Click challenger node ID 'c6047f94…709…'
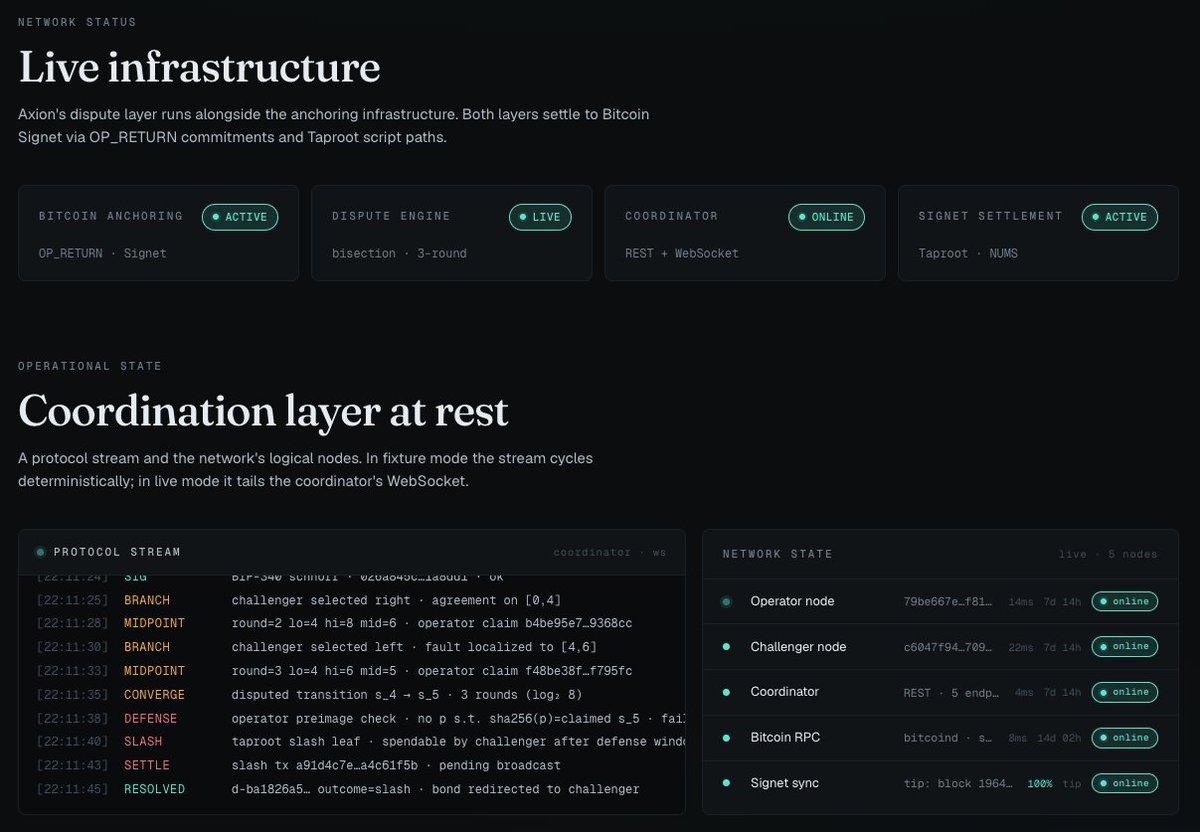 948,647
